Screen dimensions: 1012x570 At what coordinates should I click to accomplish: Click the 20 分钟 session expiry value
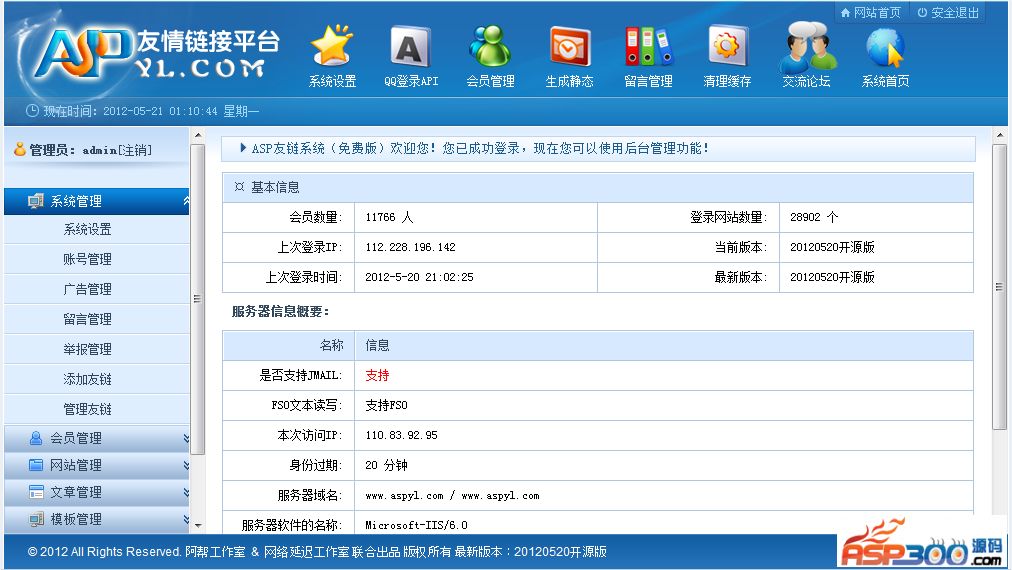point(387,465)
